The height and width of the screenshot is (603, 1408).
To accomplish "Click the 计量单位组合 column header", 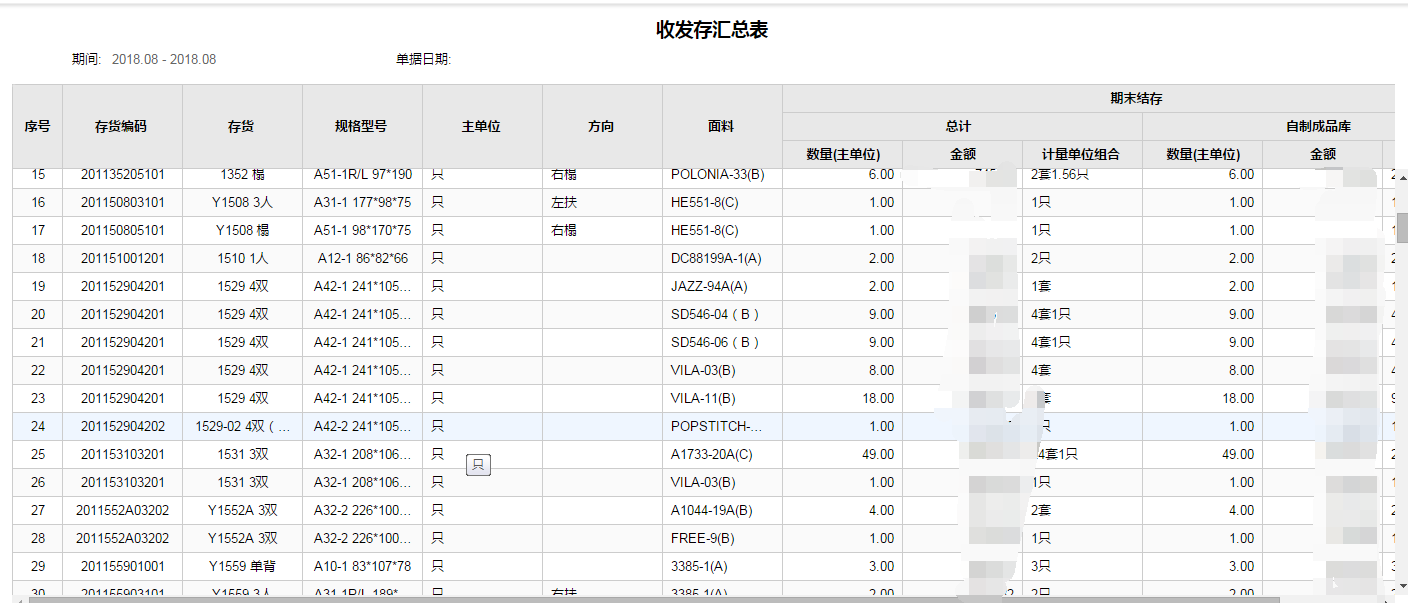I will click(x=1081, y=154).
